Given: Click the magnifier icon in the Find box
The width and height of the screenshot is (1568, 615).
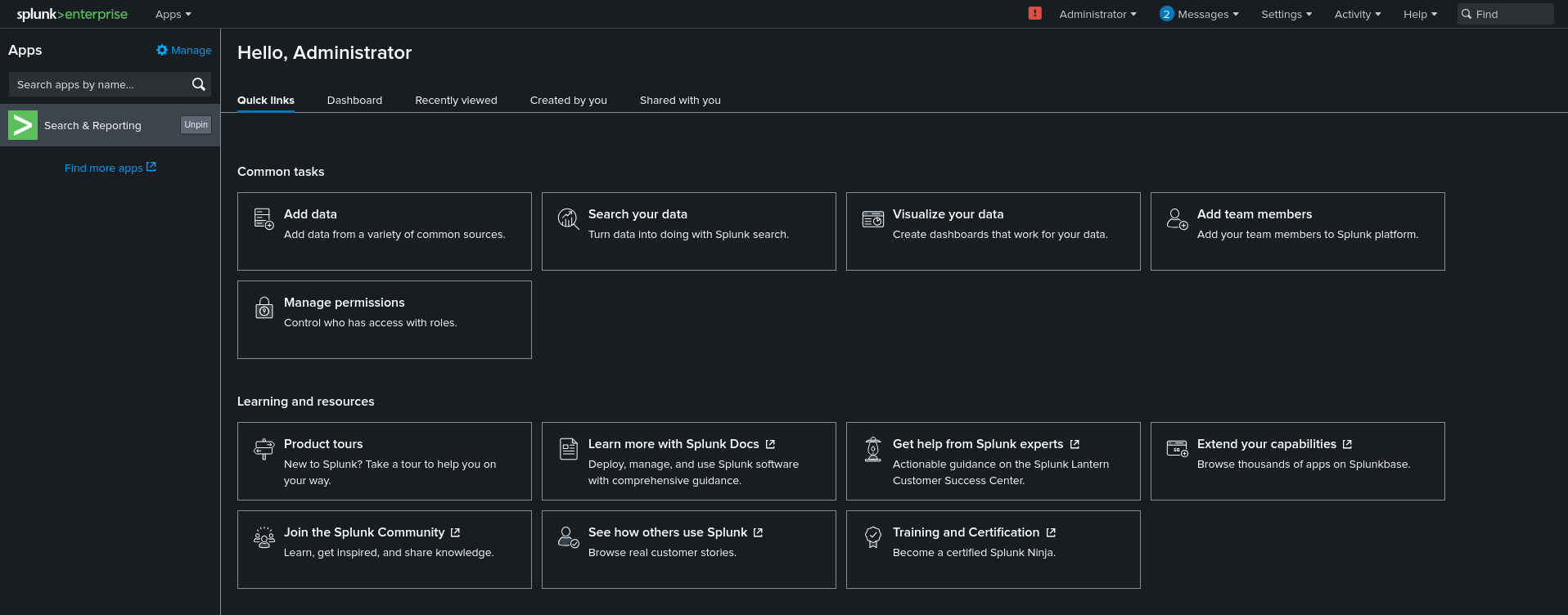Looking at the screenshot, I should (1467, 14).
